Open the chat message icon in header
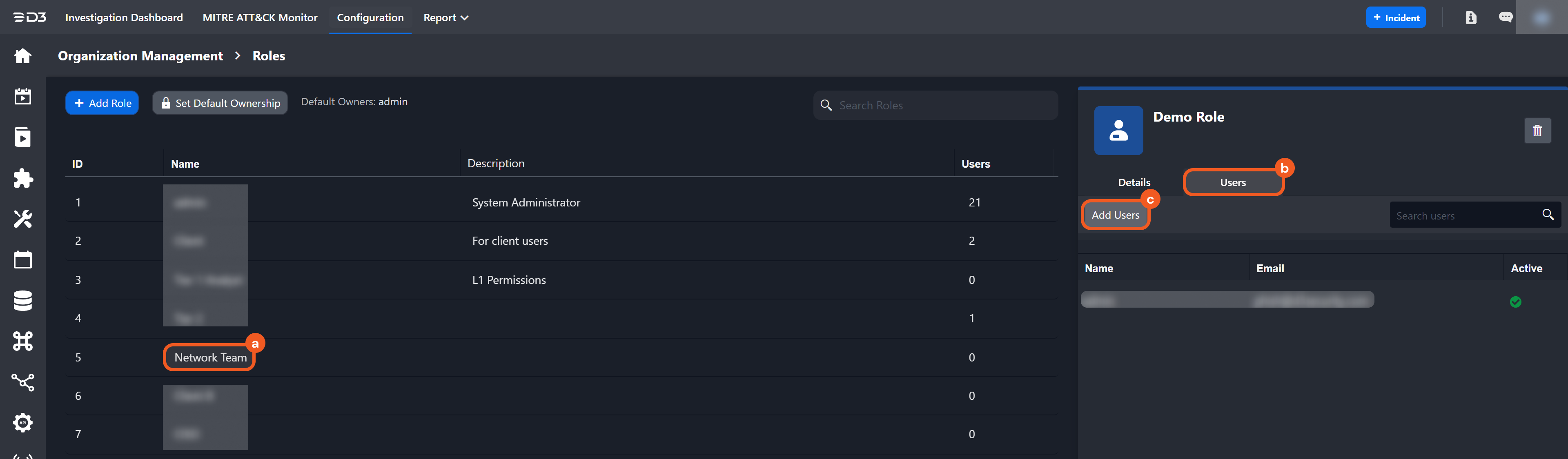Screen dimensions: 1568x459 coord(1505,18)
